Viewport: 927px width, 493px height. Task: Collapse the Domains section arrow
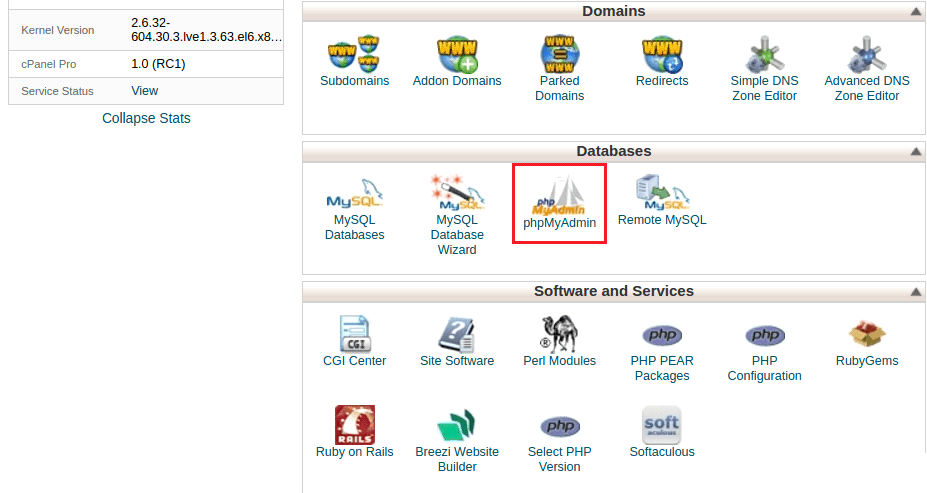[915, 12]
